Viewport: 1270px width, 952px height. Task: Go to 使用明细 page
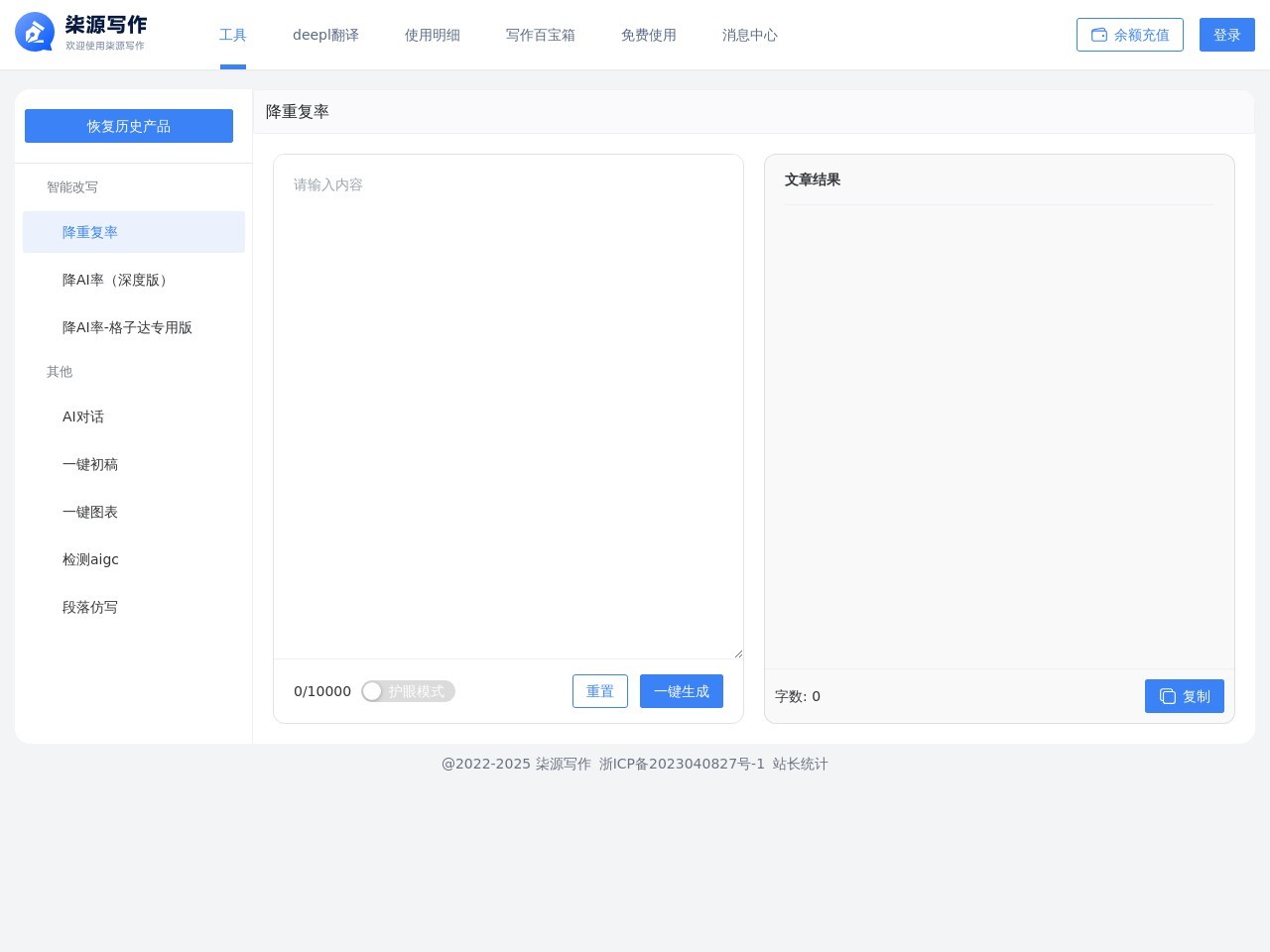[433, 35]
